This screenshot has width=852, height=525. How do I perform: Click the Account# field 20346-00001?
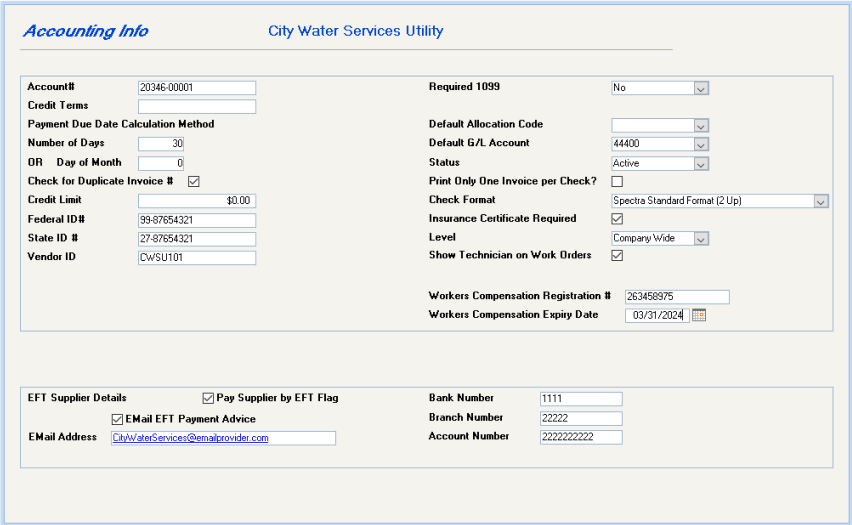(197, 88)
